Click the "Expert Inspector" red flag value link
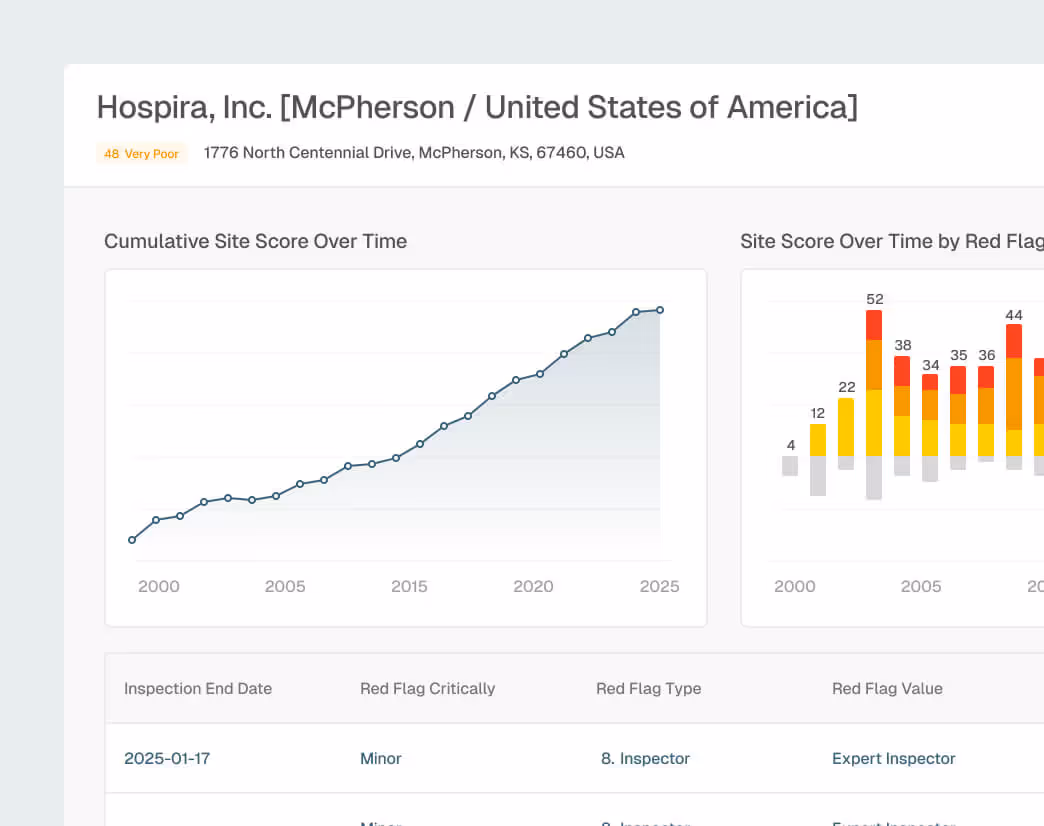The image size is (1044, 826). pyautogui.click(x=893, y=758)
